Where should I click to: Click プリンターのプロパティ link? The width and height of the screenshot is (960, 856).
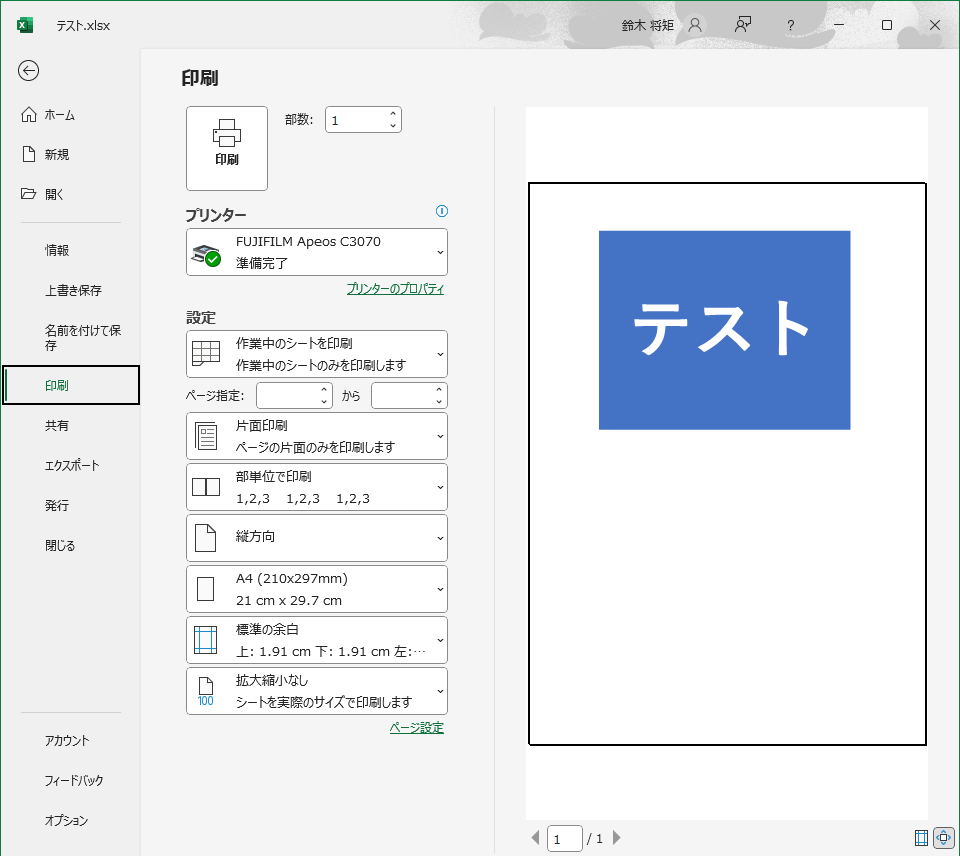395,289
